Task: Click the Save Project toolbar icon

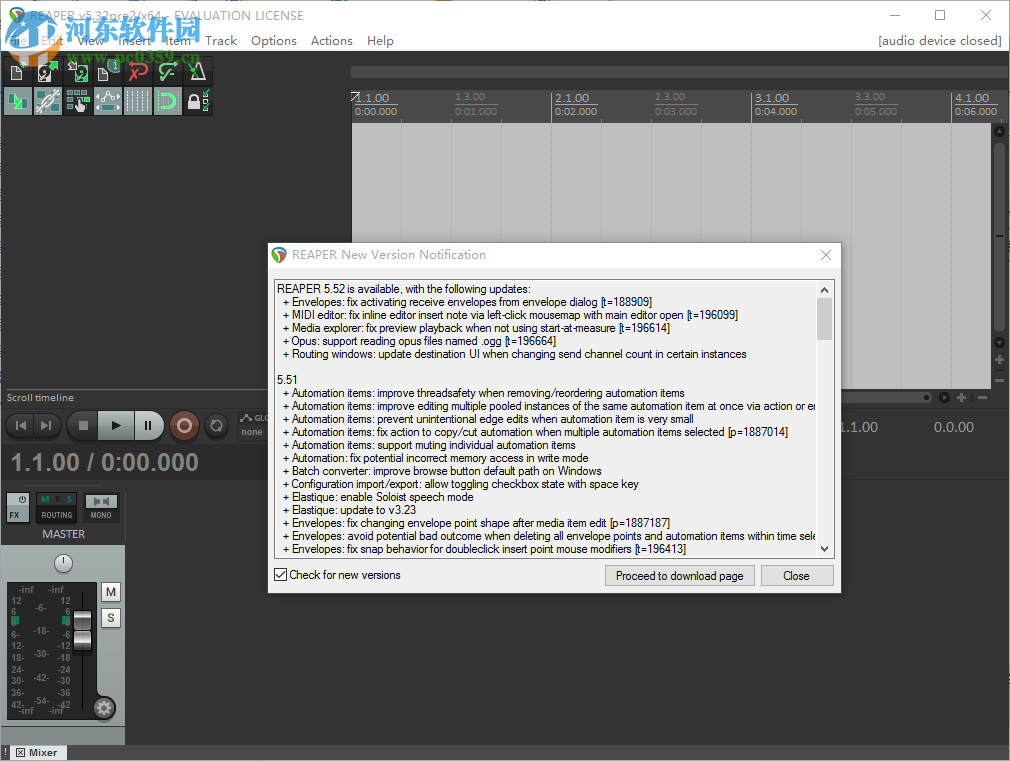Action: [77, 72]
